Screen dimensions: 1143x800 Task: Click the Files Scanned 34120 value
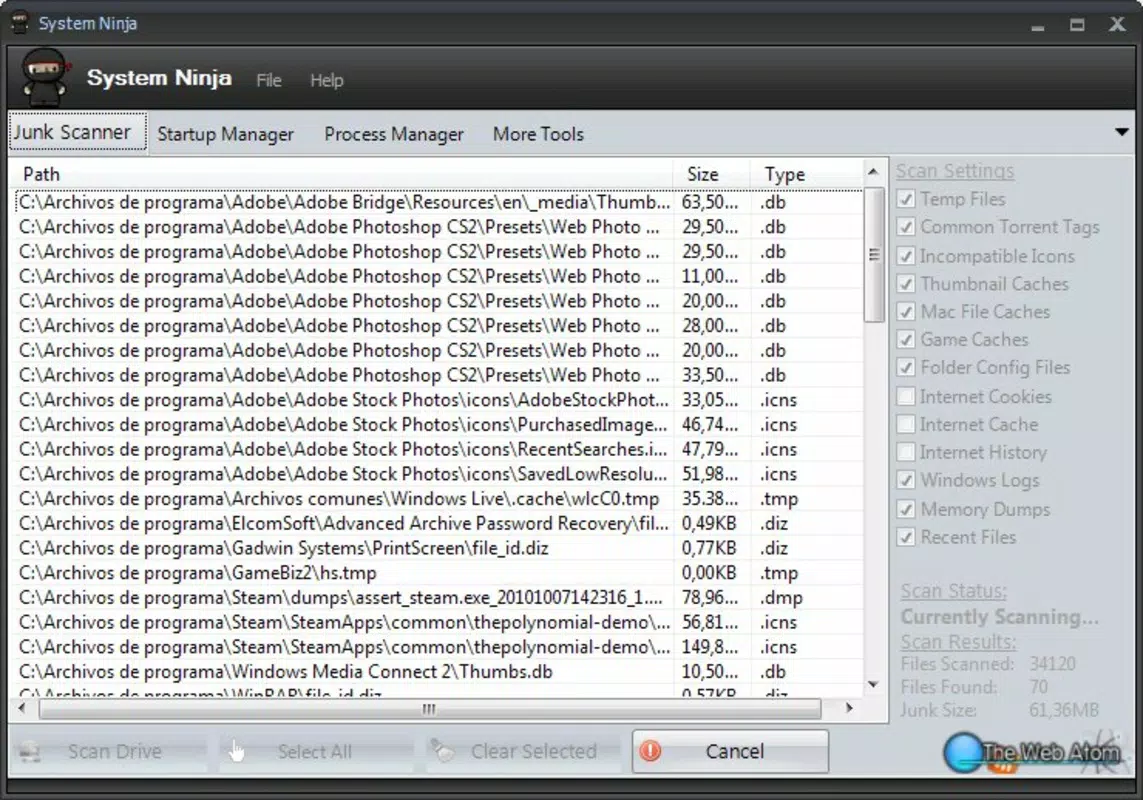point(1052,664)
